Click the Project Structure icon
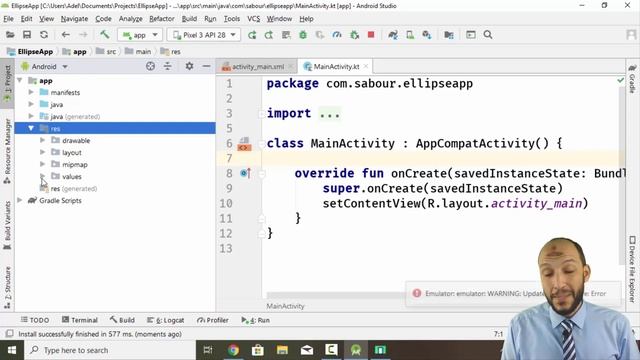This screenshot has height=360, width=640. coord(449,35)
